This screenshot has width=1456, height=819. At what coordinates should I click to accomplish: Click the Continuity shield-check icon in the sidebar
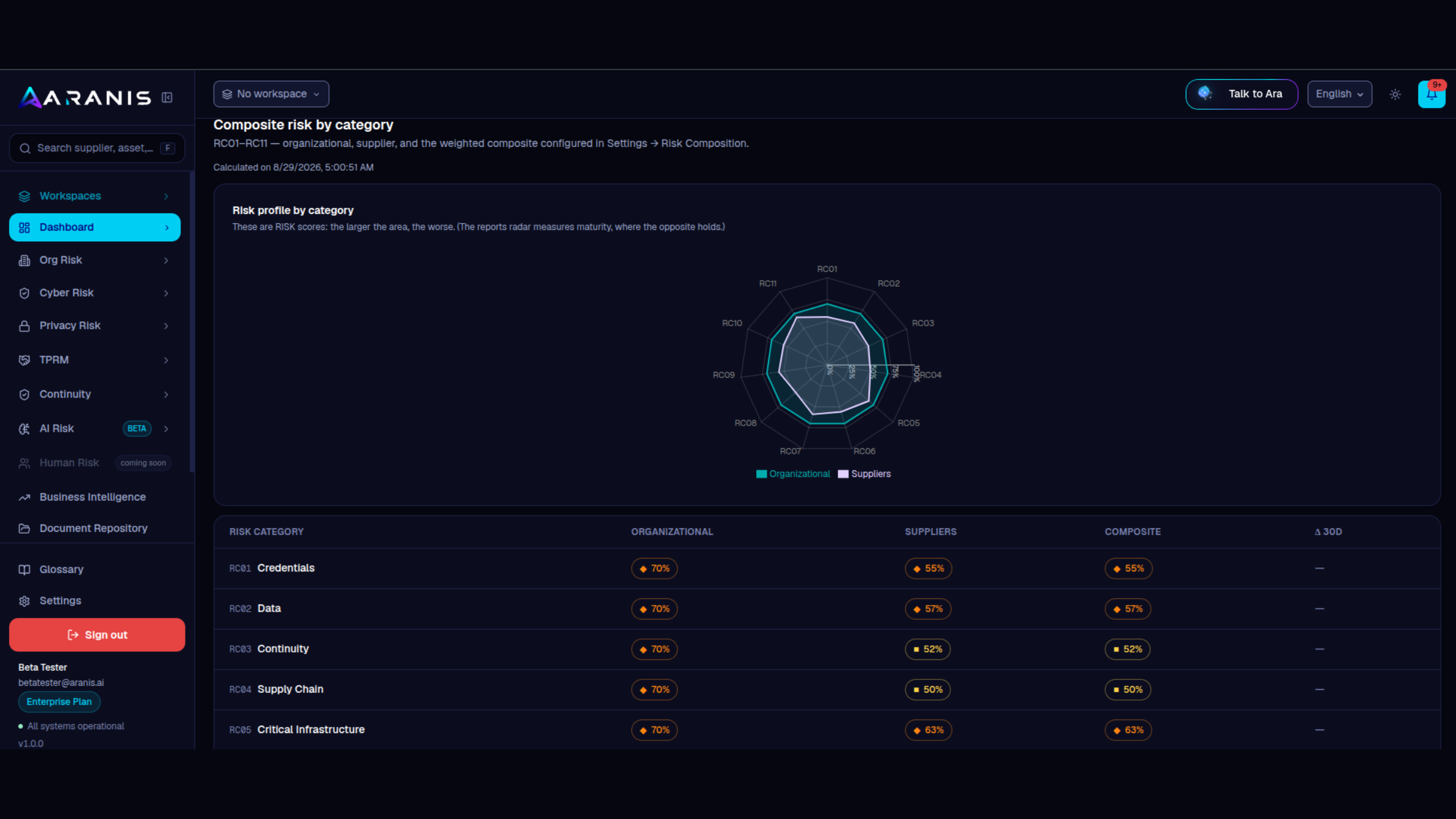click(x=24, y=395)
